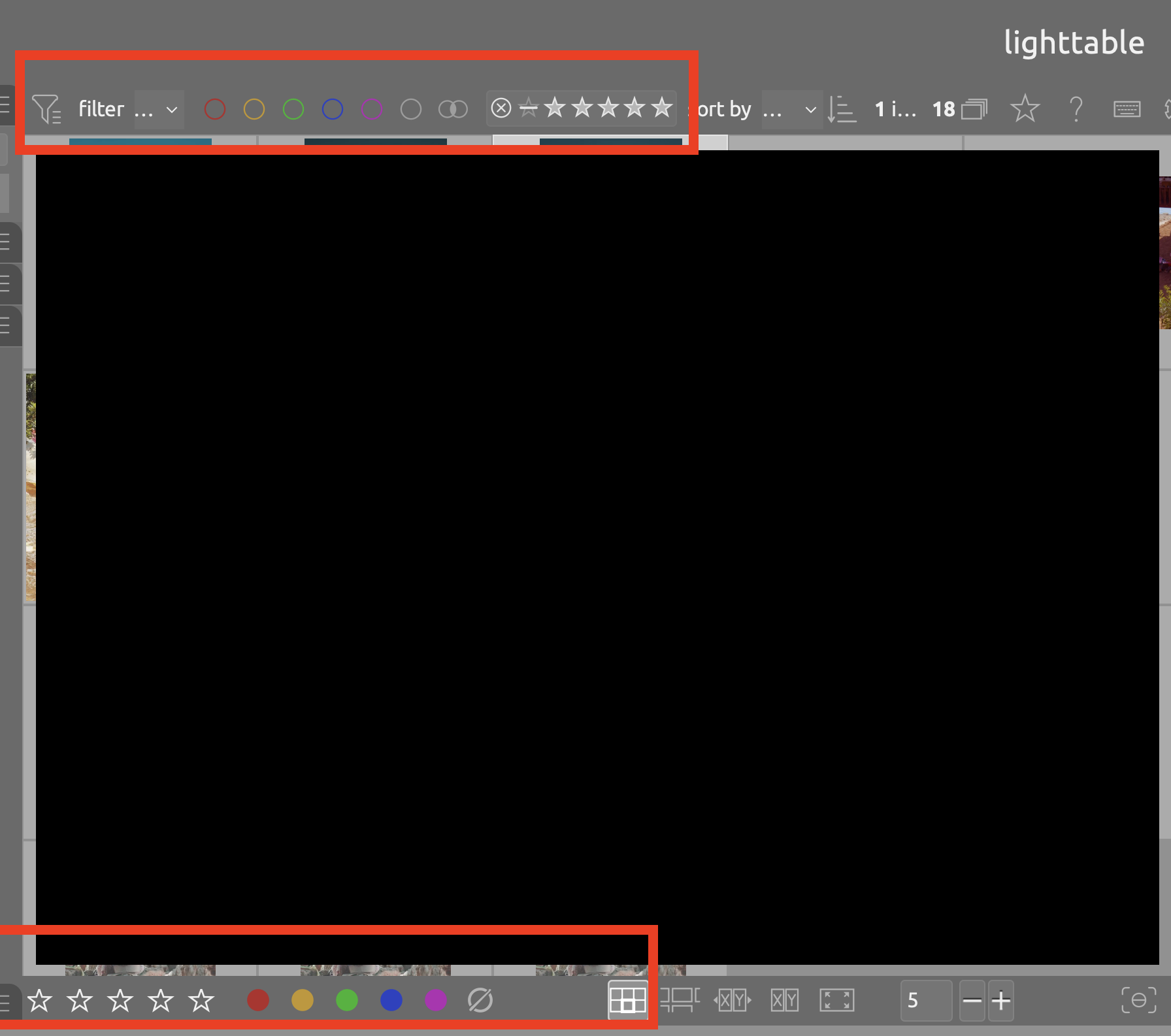This screenshot has width=1171, height=1036.
Task: Rate selection two stars in bottom bar
Action: (80, 1000)
